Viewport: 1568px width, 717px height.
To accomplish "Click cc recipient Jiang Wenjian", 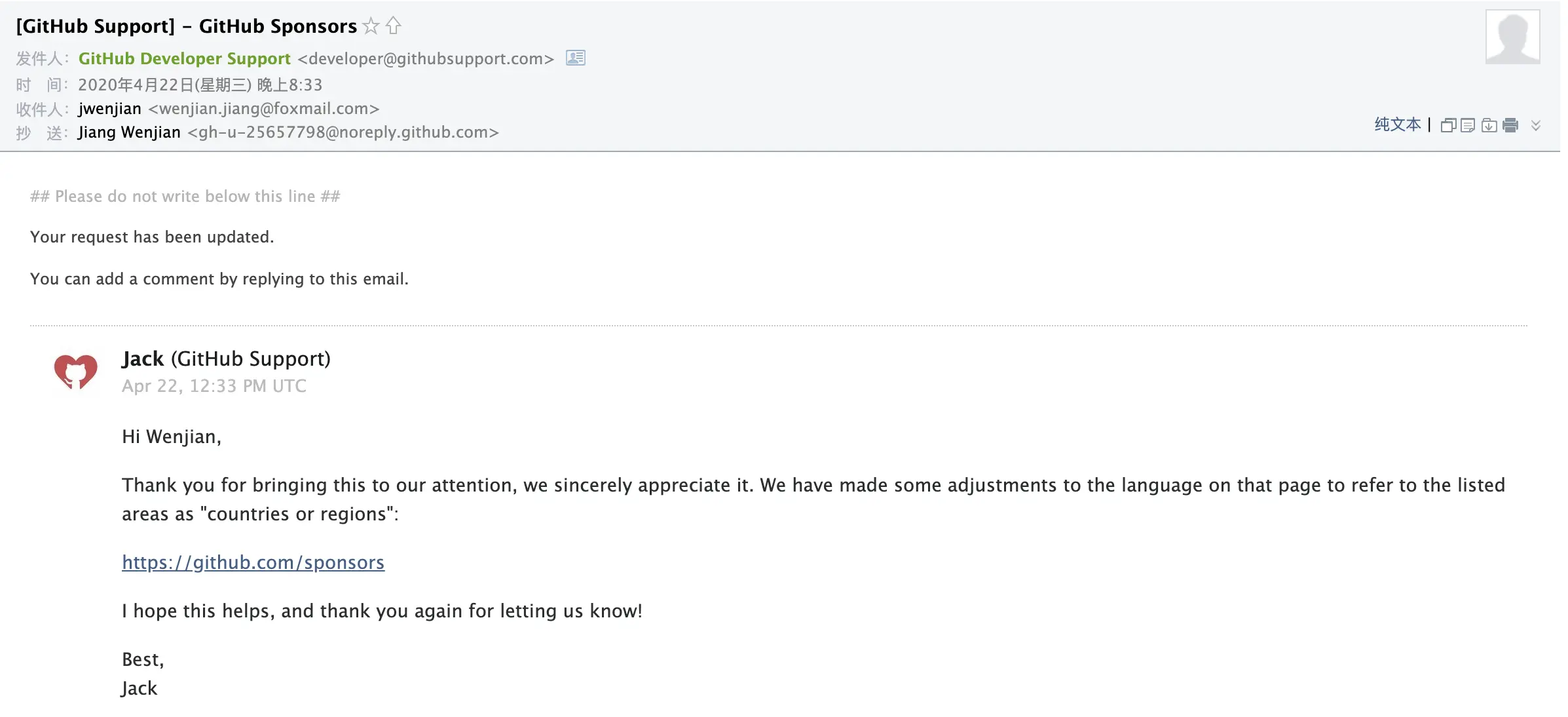I will (x=129, y=132).
